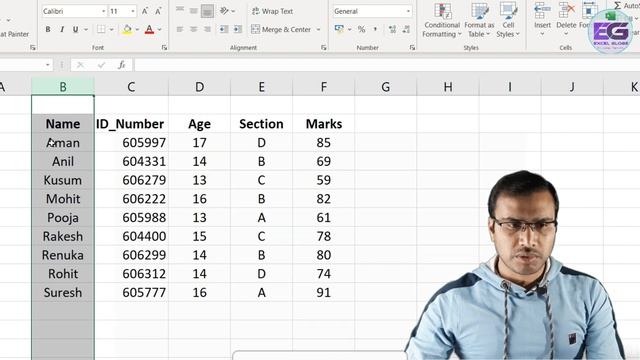Align text left
This screenshot has height=360, width=640.
coord(180,29)
